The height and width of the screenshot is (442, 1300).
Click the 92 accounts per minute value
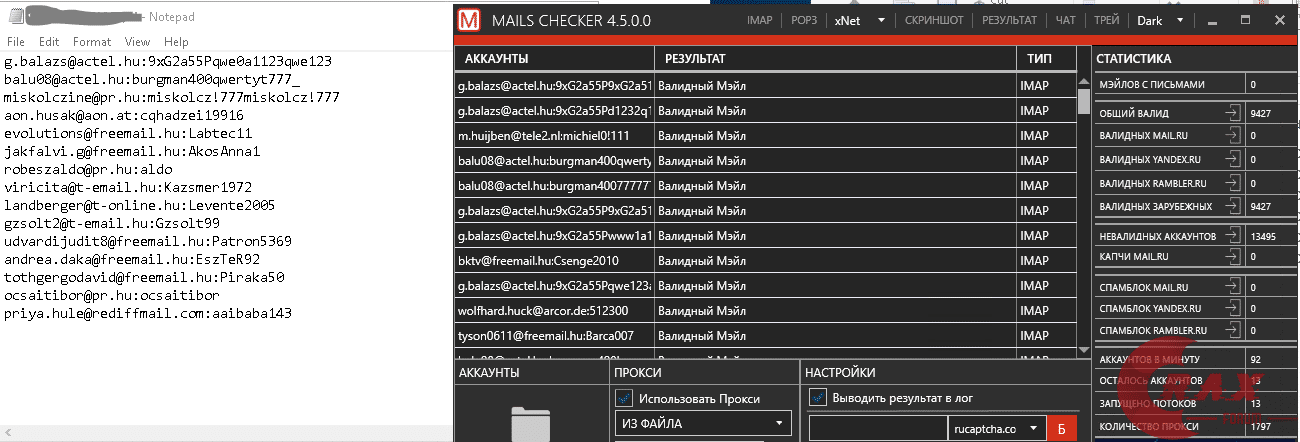pyautogui.click(x=1256, y=358)
